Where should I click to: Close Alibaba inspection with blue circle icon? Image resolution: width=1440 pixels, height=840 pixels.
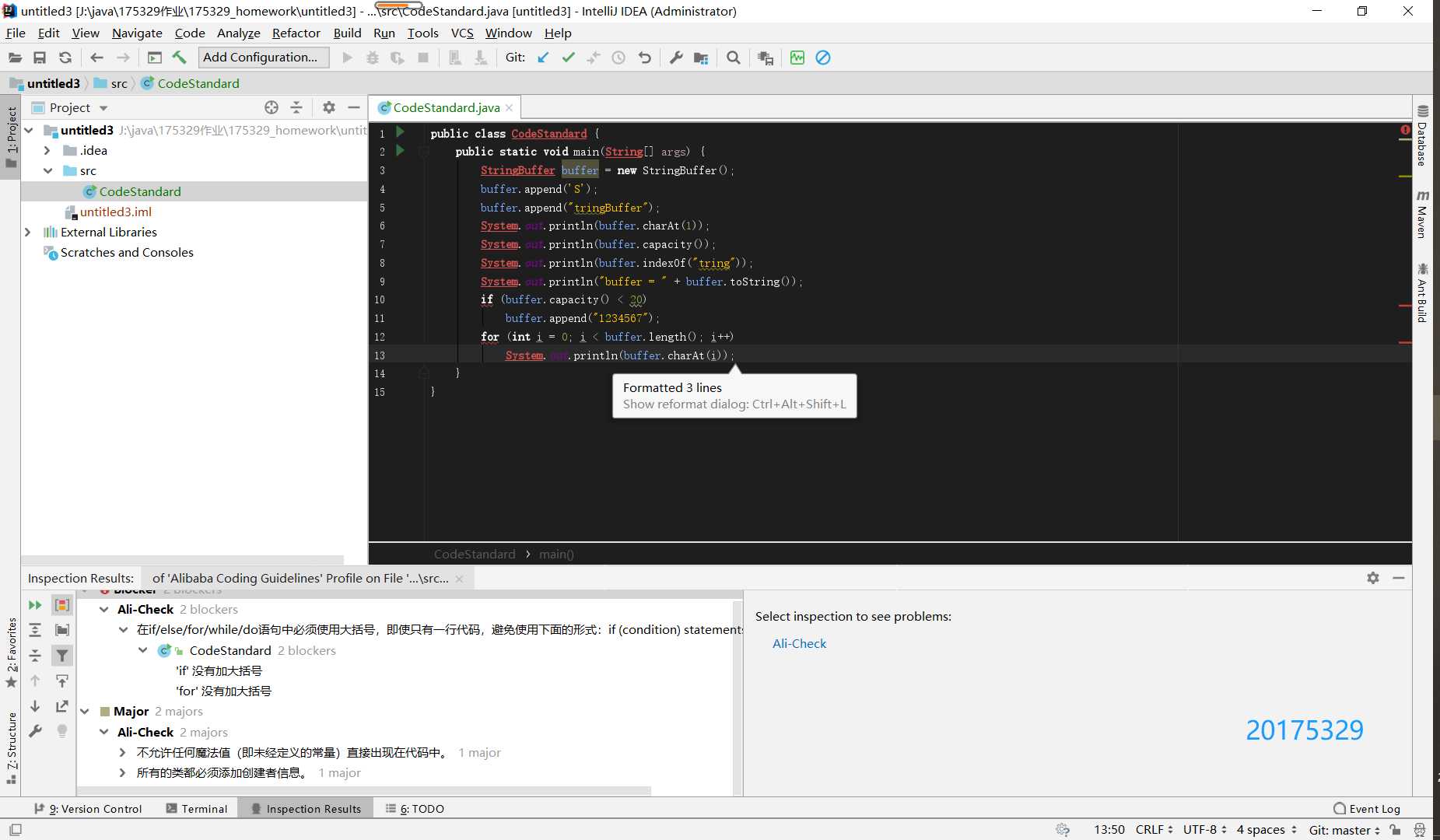[x=823, y=58]
